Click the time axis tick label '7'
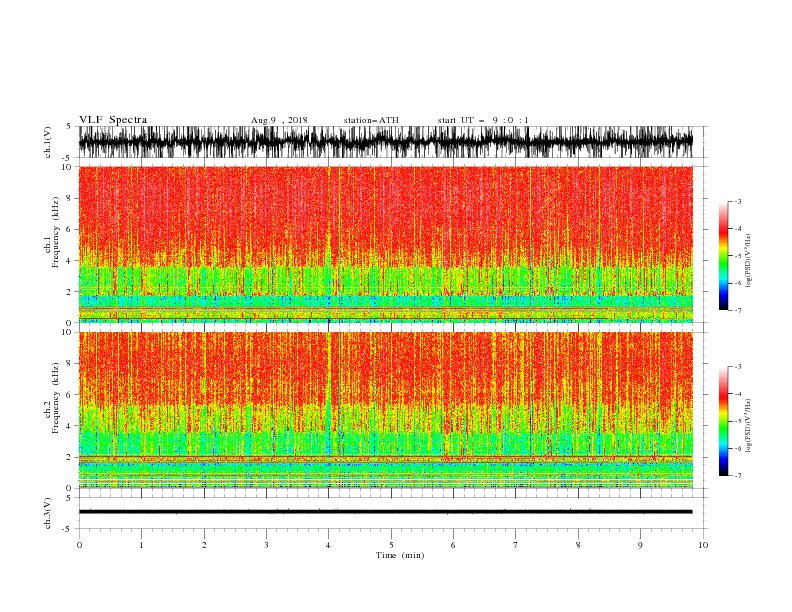792x612 pixels. coord(516,545)
